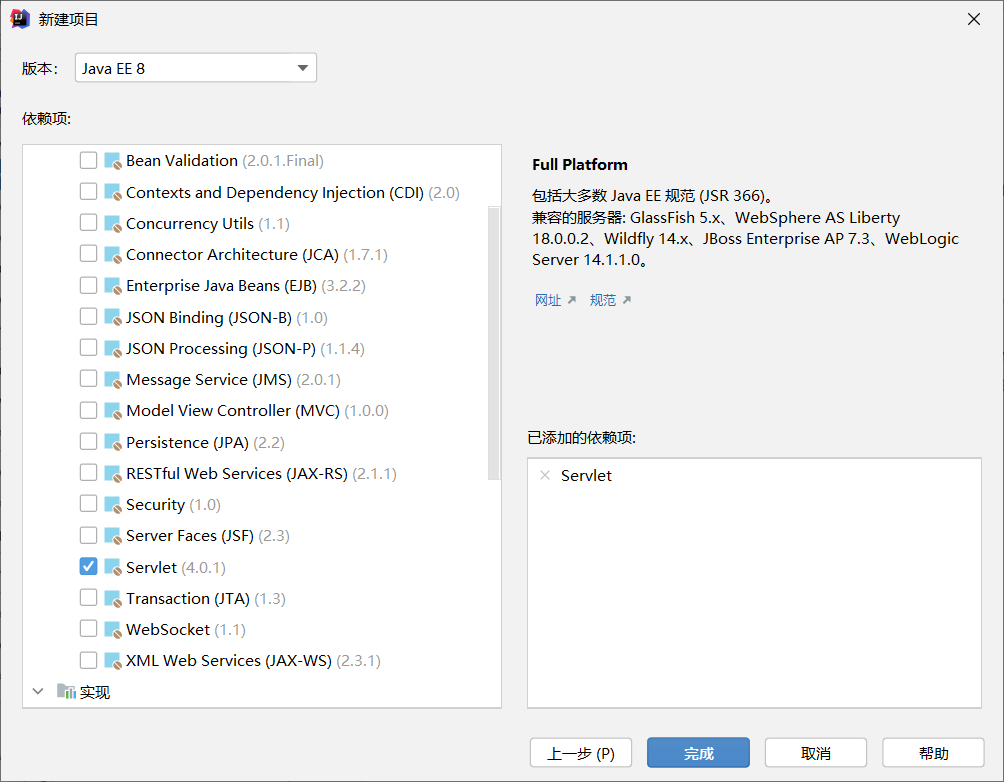Click the XML Web Services library icon
The image size is (1004, 782).
pos(113,660)
